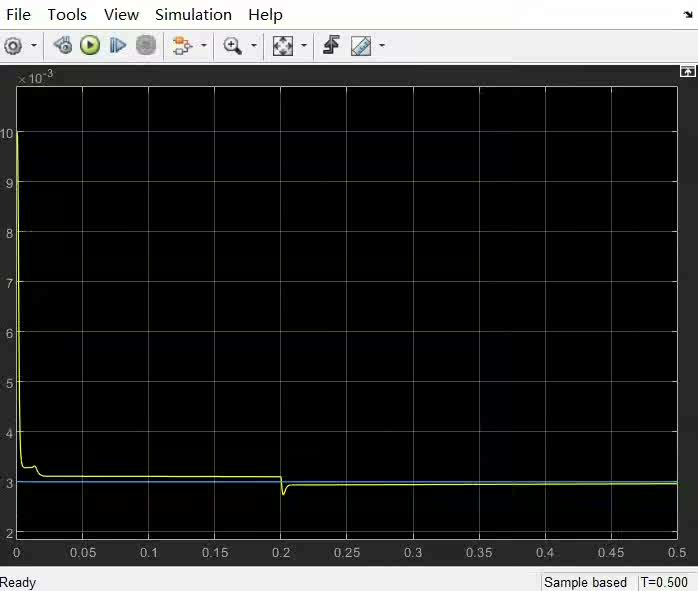Expand the configuration properties dropdown arrow

coord(34,45)
